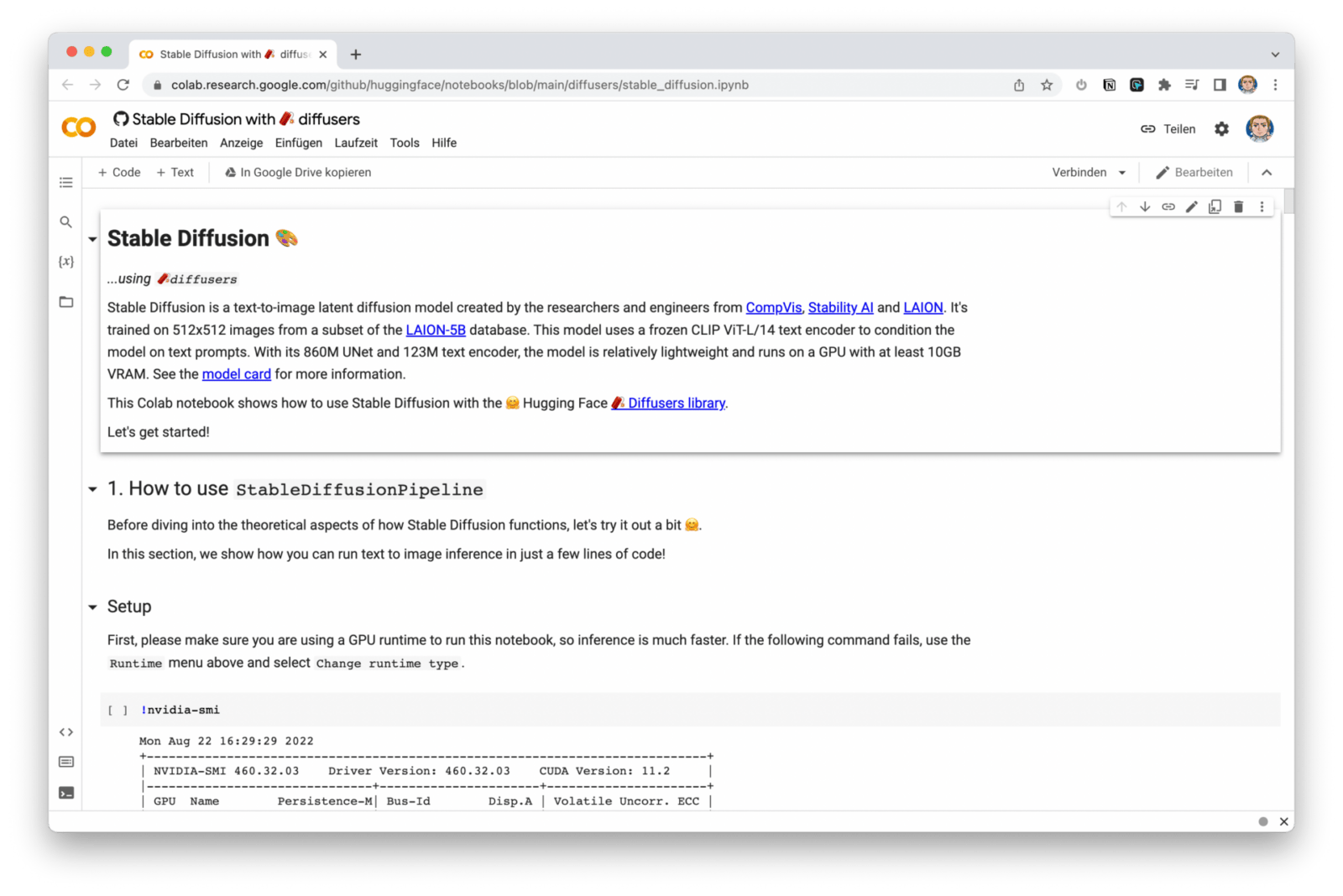
Task: Close the Stable Diffusion browser tab
Action: 323,55
